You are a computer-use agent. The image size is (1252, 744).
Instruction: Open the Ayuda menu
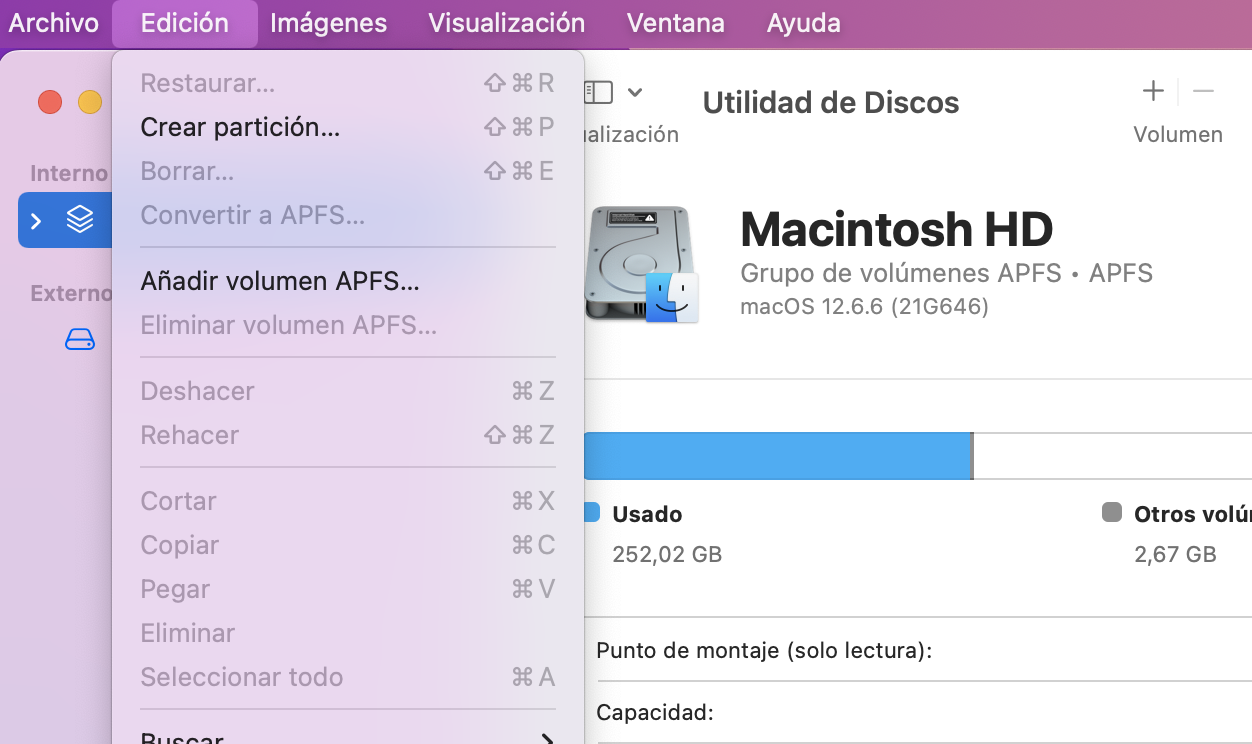(x=804, y=22)
